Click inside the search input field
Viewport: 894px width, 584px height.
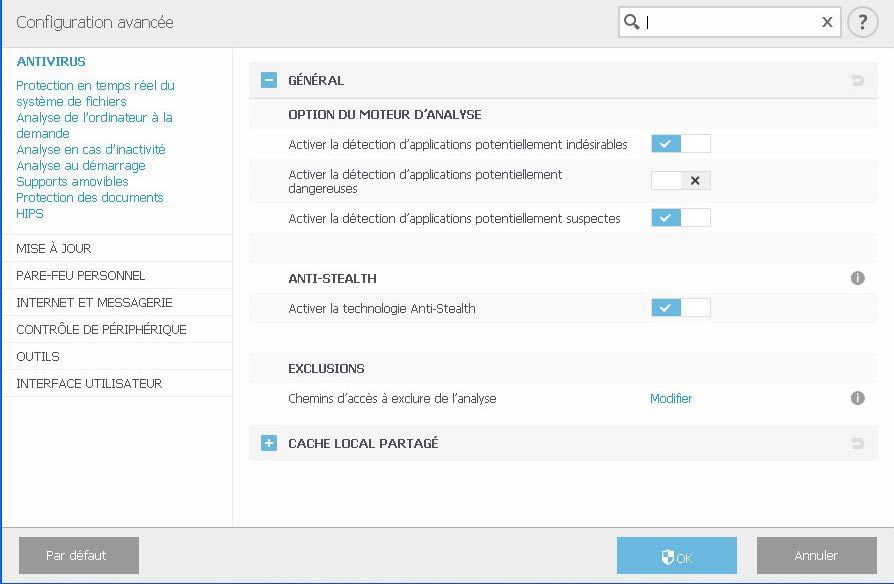point(730,22)
